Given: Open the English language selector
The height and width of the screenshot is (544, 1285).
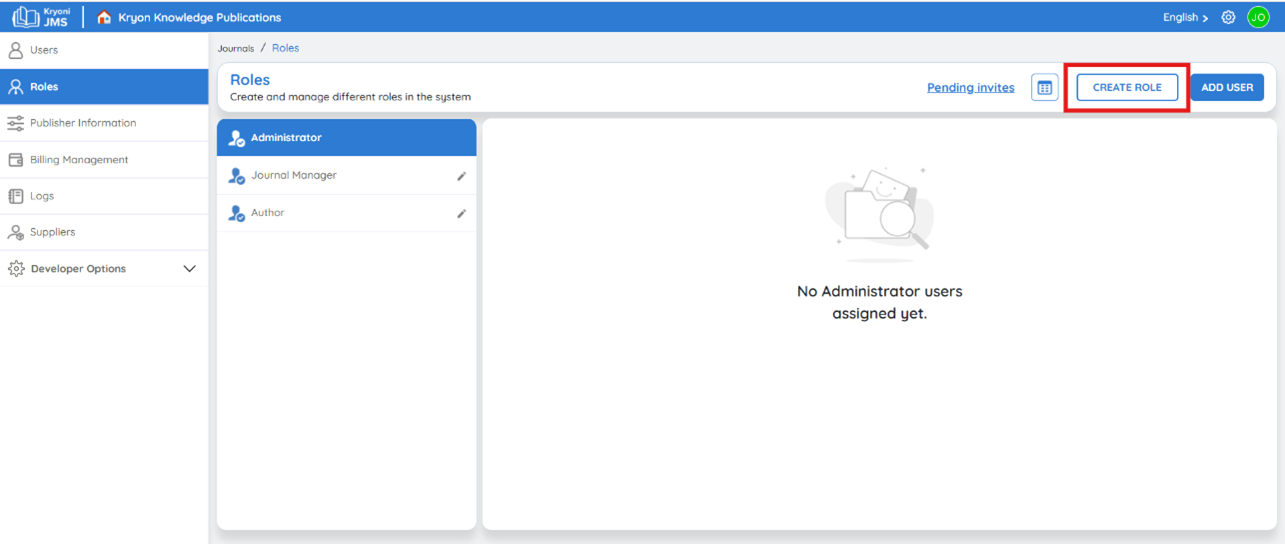Looking at the screenshot, I should [1185, 17].
